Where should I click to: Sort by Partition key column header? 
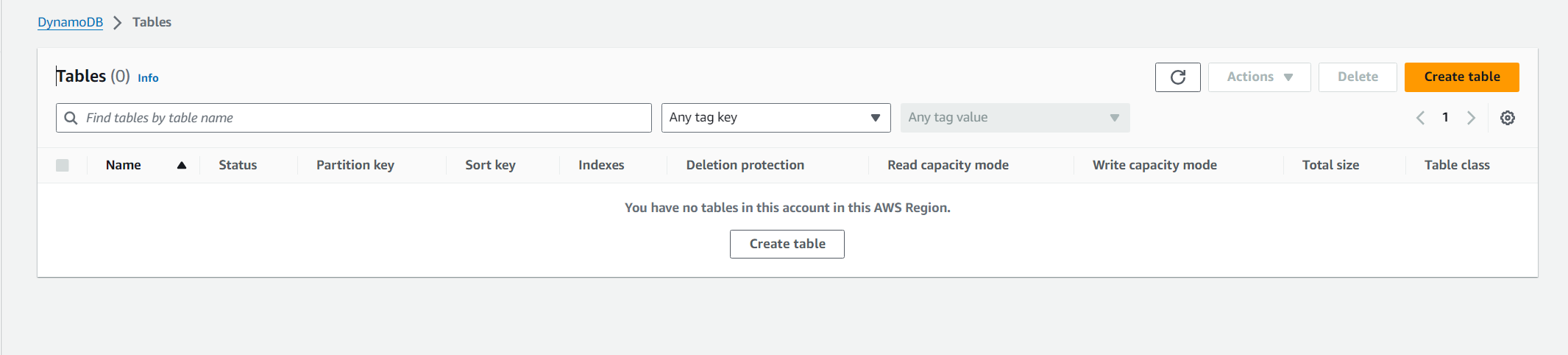tap(355, 166)
